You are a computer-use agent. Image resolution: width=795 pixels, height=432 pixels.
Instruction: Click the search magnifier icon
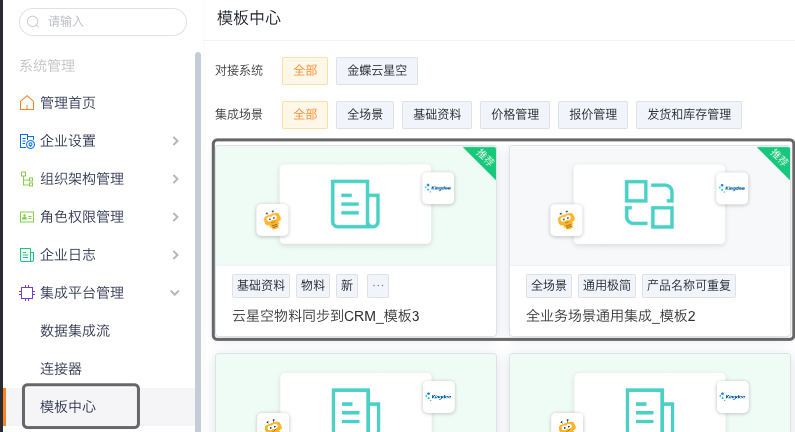click(33, 22)
